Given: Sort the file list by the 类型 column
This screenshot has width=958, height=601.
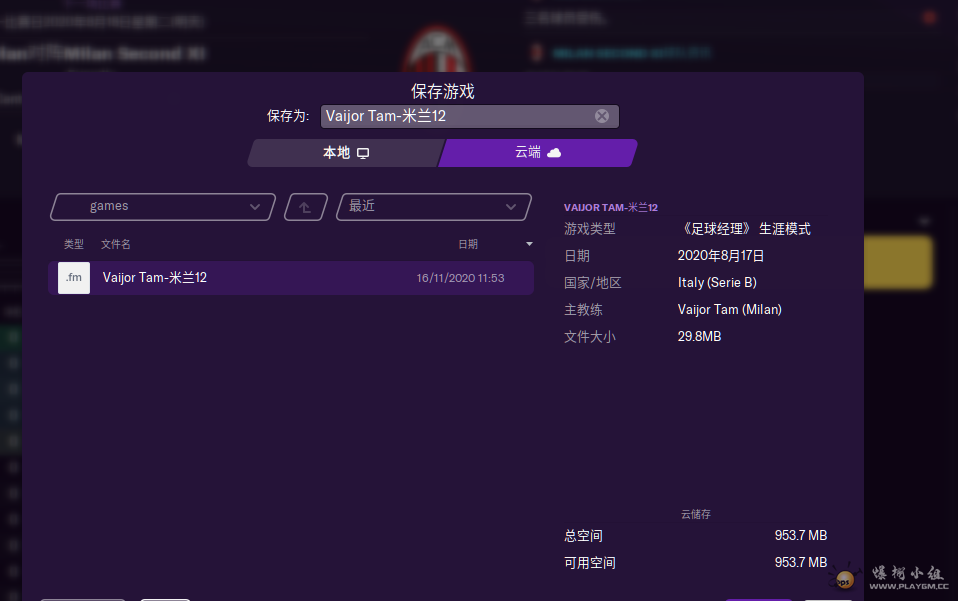Looking at the screenshot, I should [74, 244].
